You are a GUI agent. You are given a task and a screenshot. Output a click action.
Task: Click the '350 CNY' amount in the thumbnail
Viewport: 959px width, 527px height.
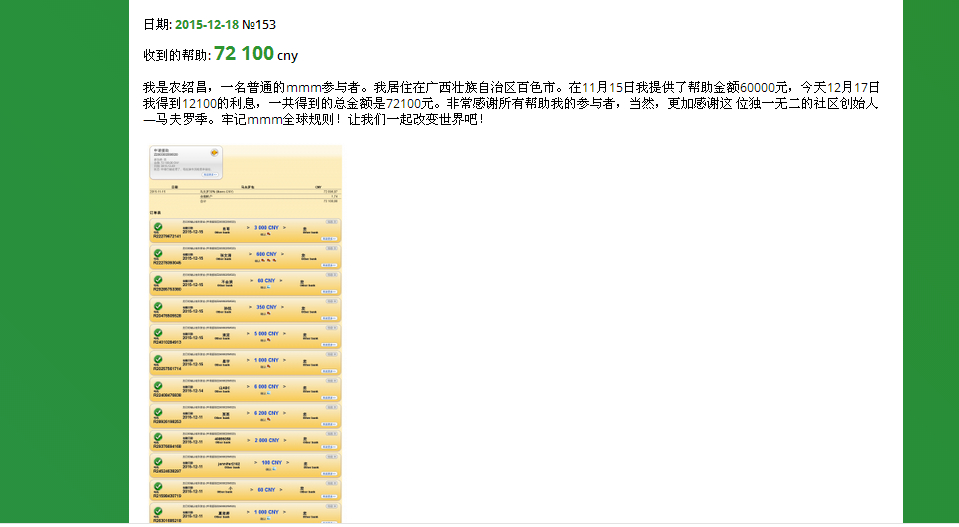(x=266, y=307)
